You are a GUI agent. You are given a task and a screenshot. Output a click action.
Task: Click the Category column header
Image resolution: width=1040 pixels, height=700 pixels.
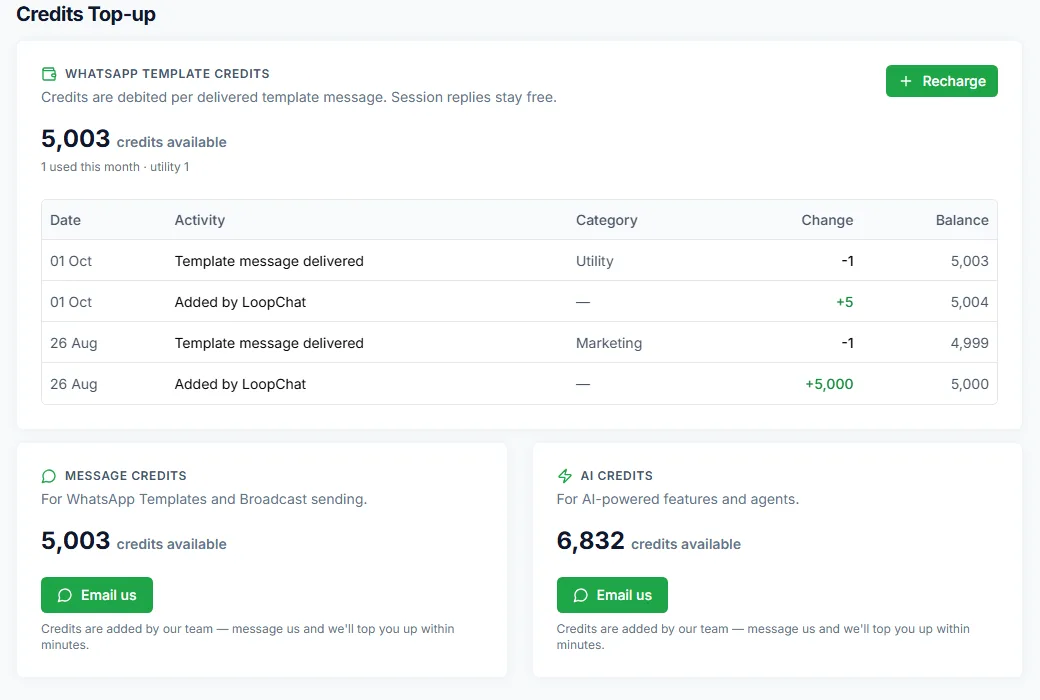606,220
